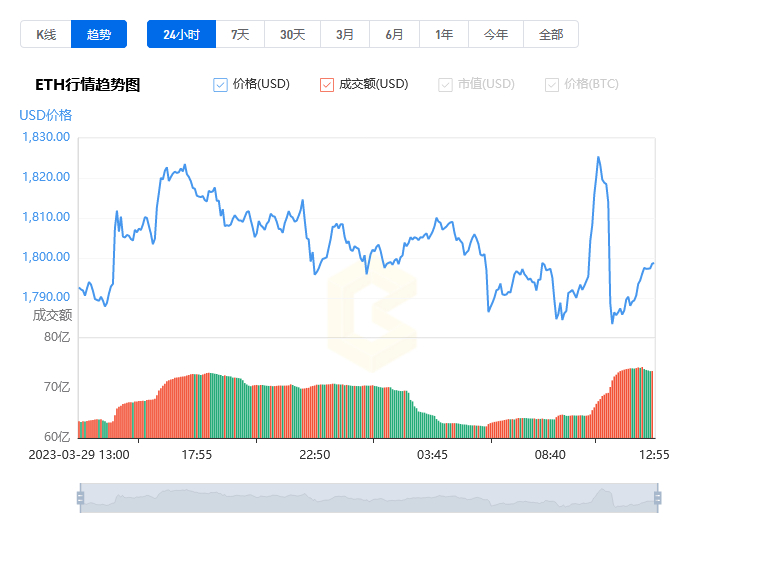Screen dimensions: 780x563
Task: Uncheck the 成交额(USD) red checkbox
Action: (327, 85)
